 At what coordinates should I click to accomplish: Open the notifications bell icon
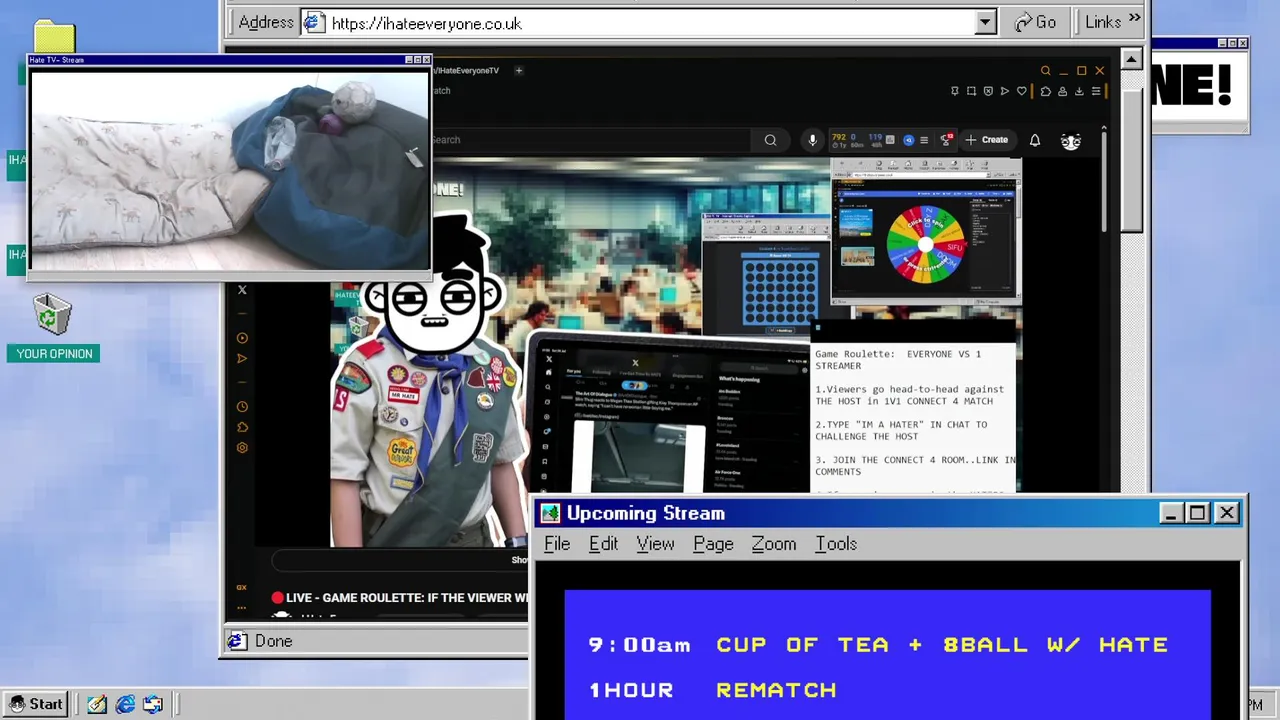tap(1035, 140)
